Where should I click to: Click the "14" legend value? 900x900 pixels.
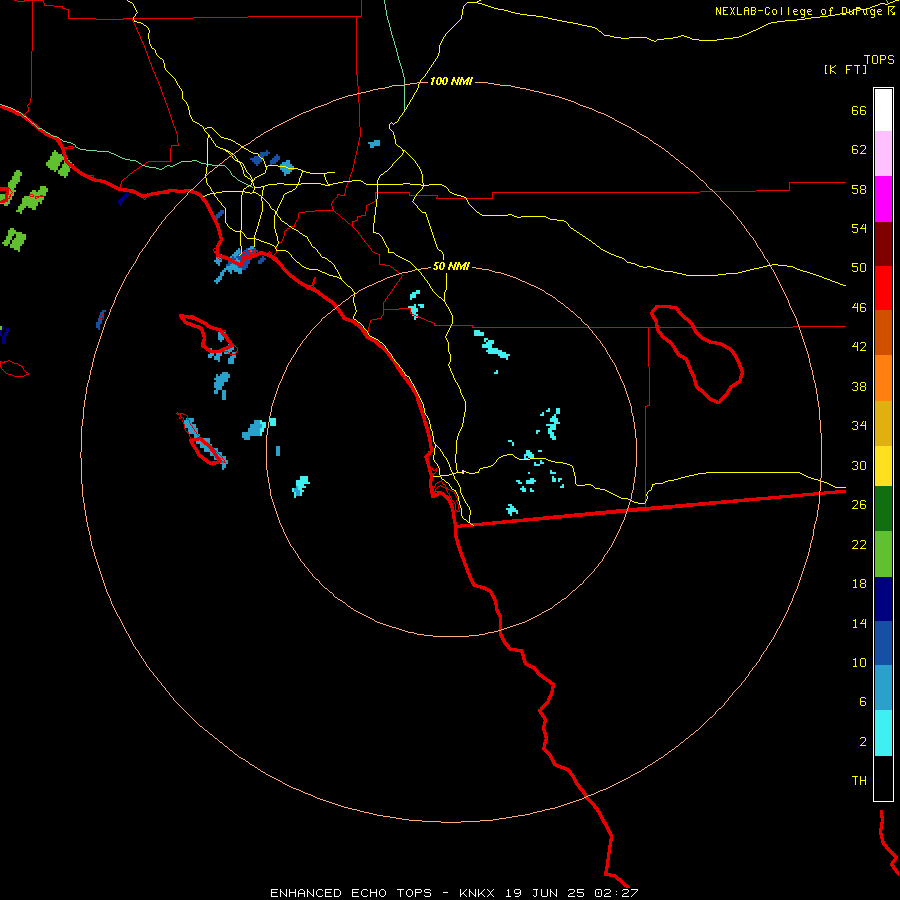(859, 623)
